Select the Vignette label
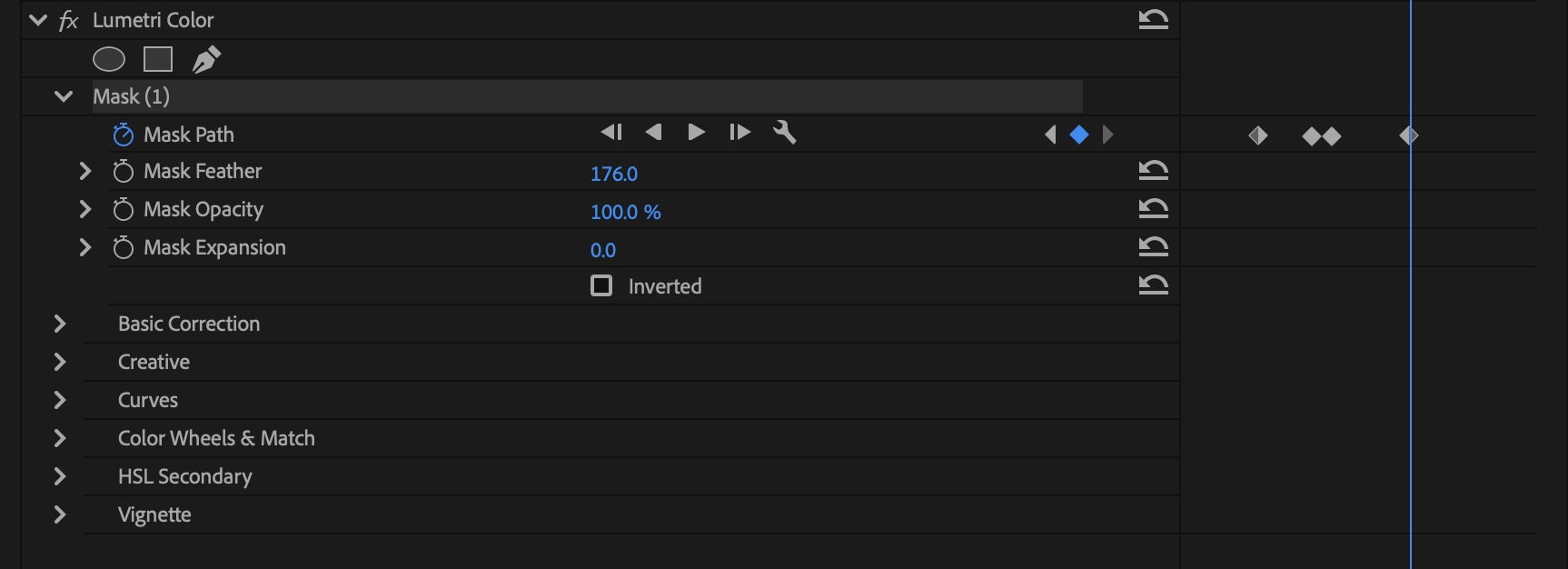Viewport: 1568px width, 569px height. click(x=154, y=515)
